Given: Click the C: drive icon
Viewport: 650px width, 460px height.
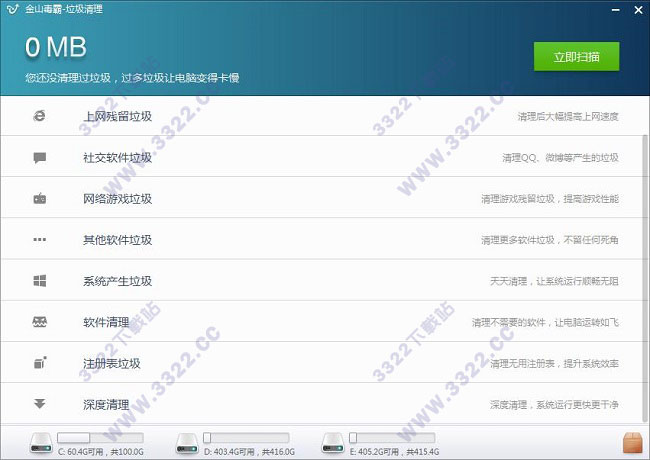Looking at the screenshot, I should pos(41,443).
